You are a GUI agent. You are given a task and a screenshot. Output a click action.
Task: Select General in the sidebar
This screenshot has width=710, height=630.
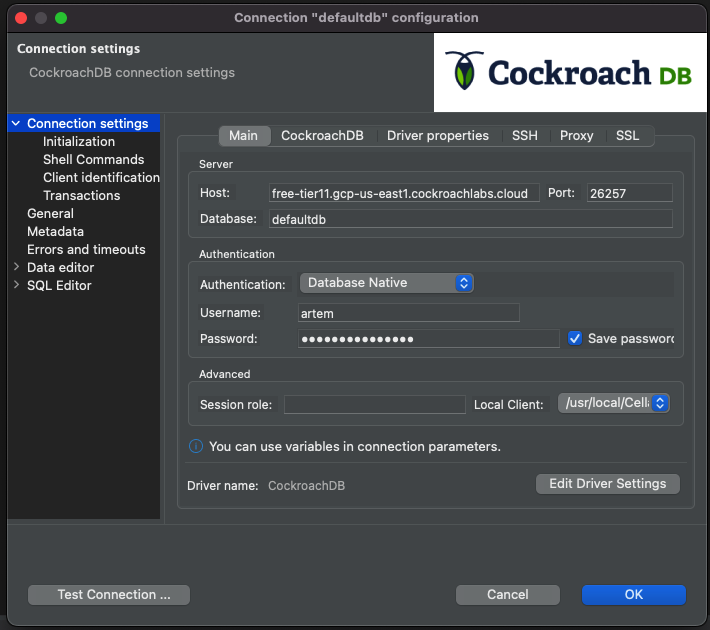point(50,213)
